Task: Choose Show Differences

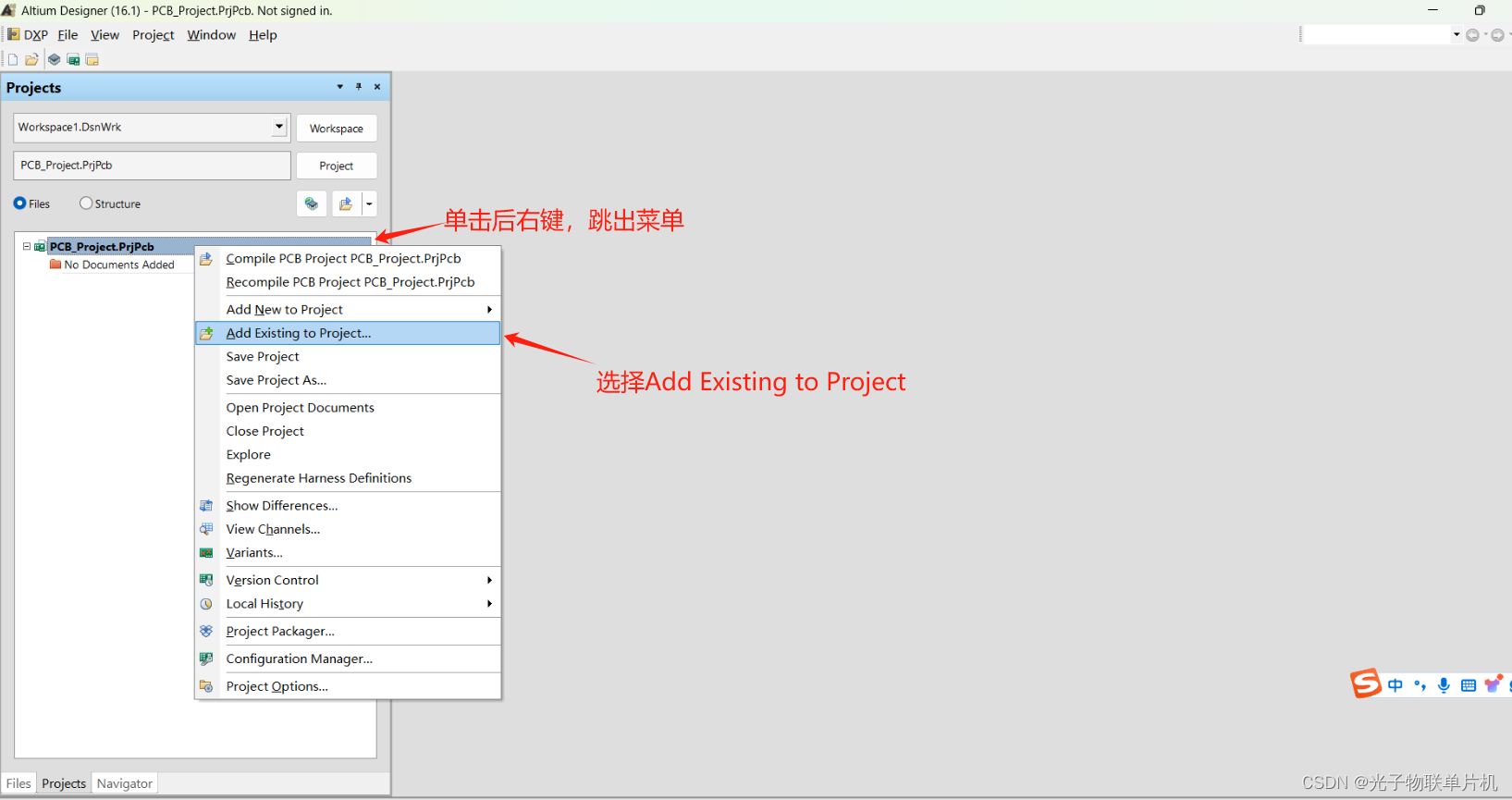Action: pyautogui.click(x=348, y=506)
